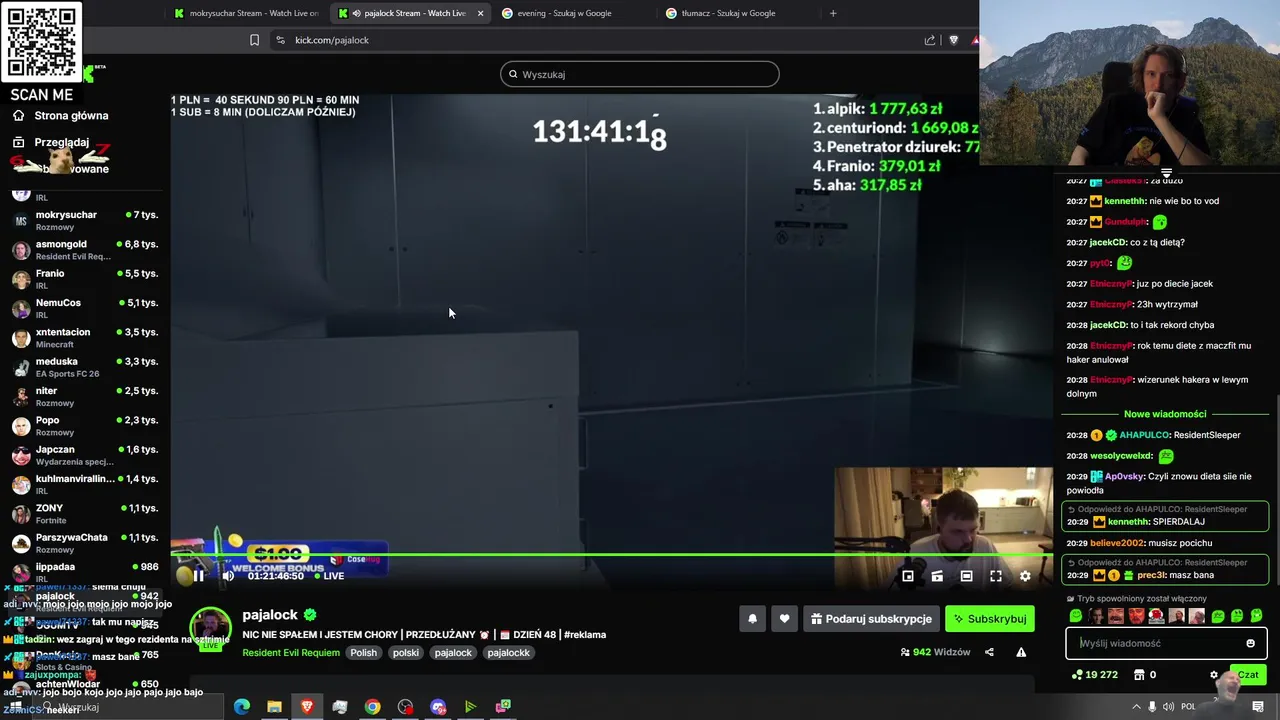Click the Wyszukaj search field on Kick

pos(640,74)
